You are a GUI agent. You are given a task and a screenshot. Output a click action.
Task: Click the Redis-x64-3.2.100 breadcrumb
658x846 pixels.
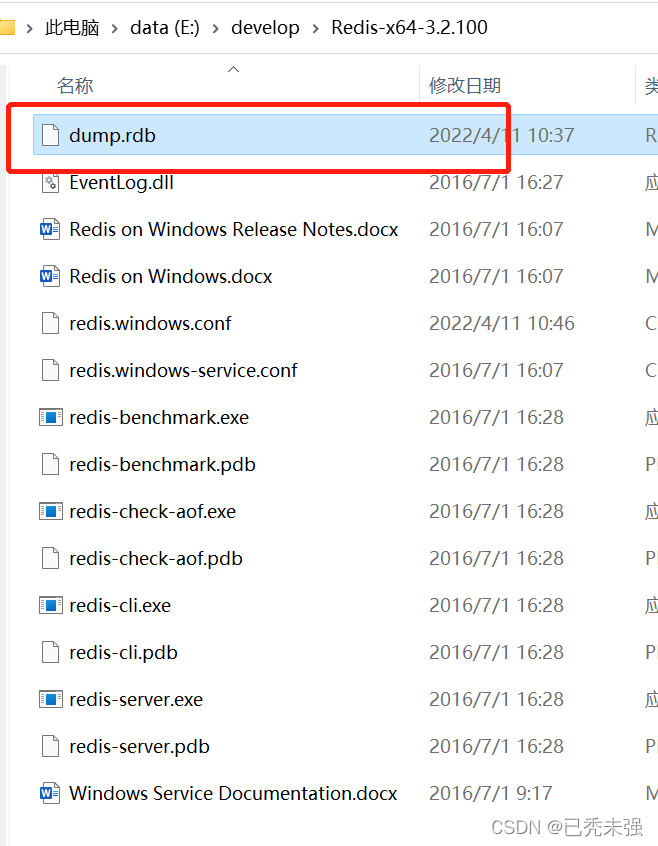[x=409, y=27]
